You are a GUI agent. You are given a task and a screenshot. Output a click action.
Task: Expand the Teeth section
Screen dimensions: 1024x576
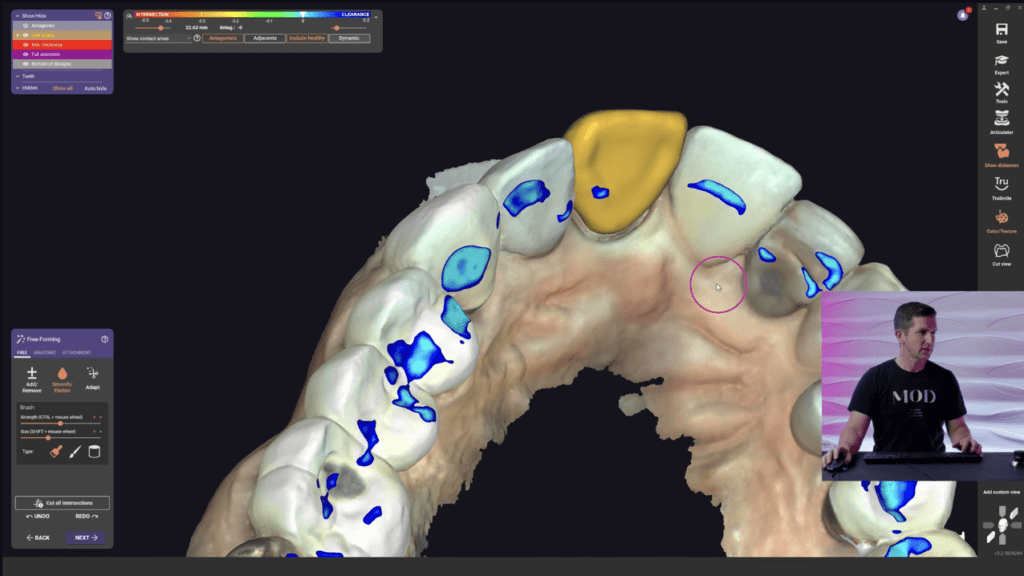click(18, 76)
